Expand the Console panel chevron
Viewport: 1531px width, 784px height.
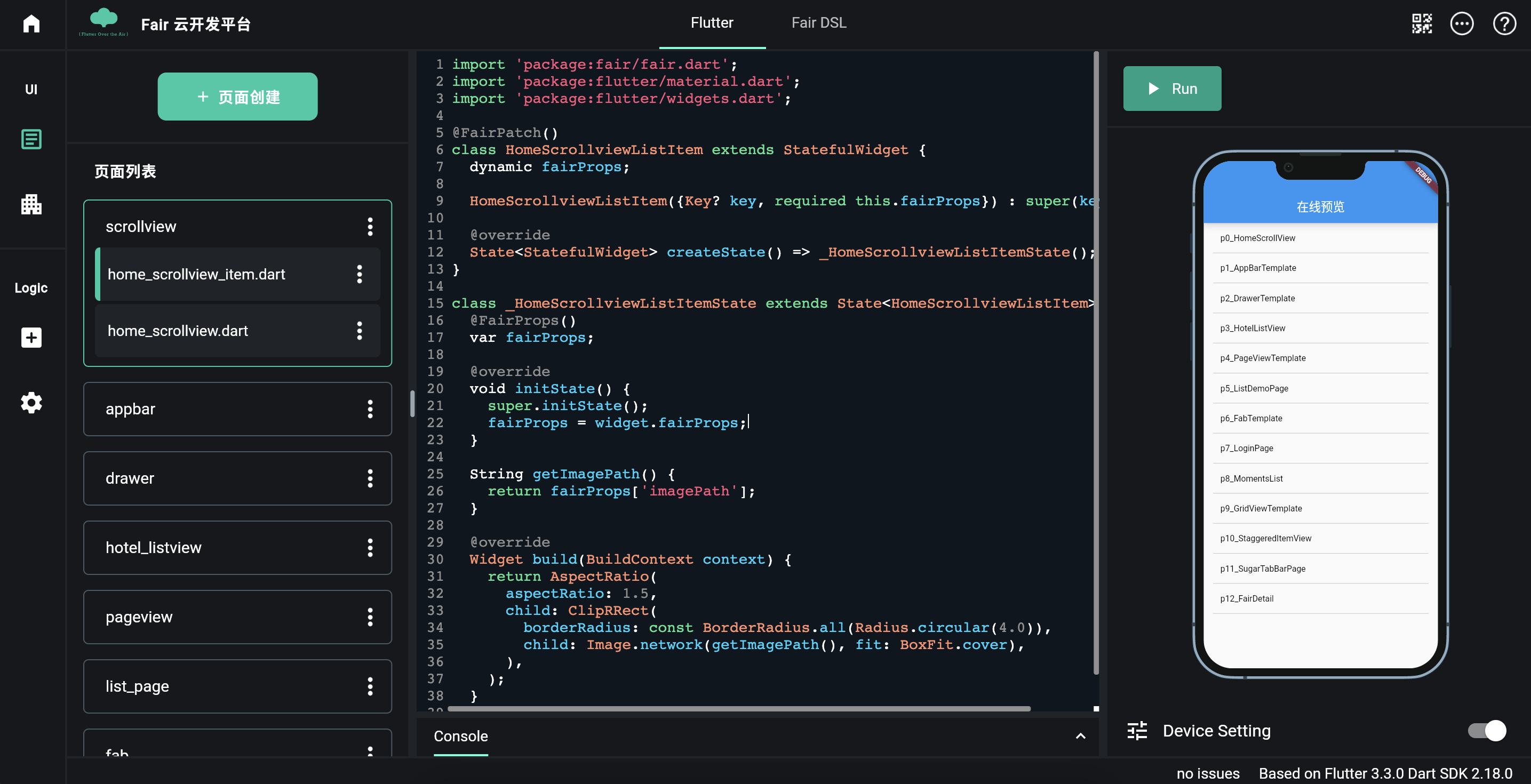pyautogui.click(x=1080, y=736)
